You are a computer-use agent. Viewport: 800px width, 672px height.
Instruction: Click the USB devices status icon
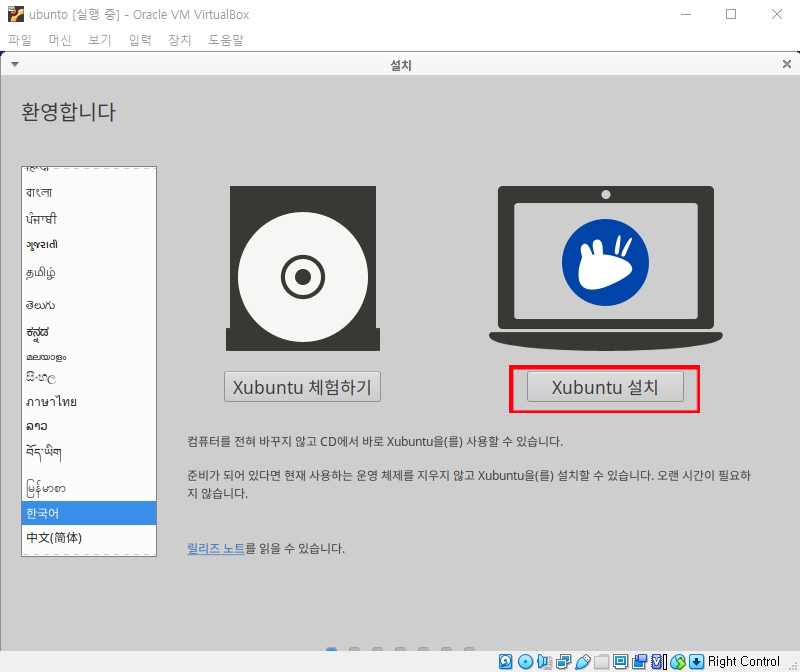[583, 662]
